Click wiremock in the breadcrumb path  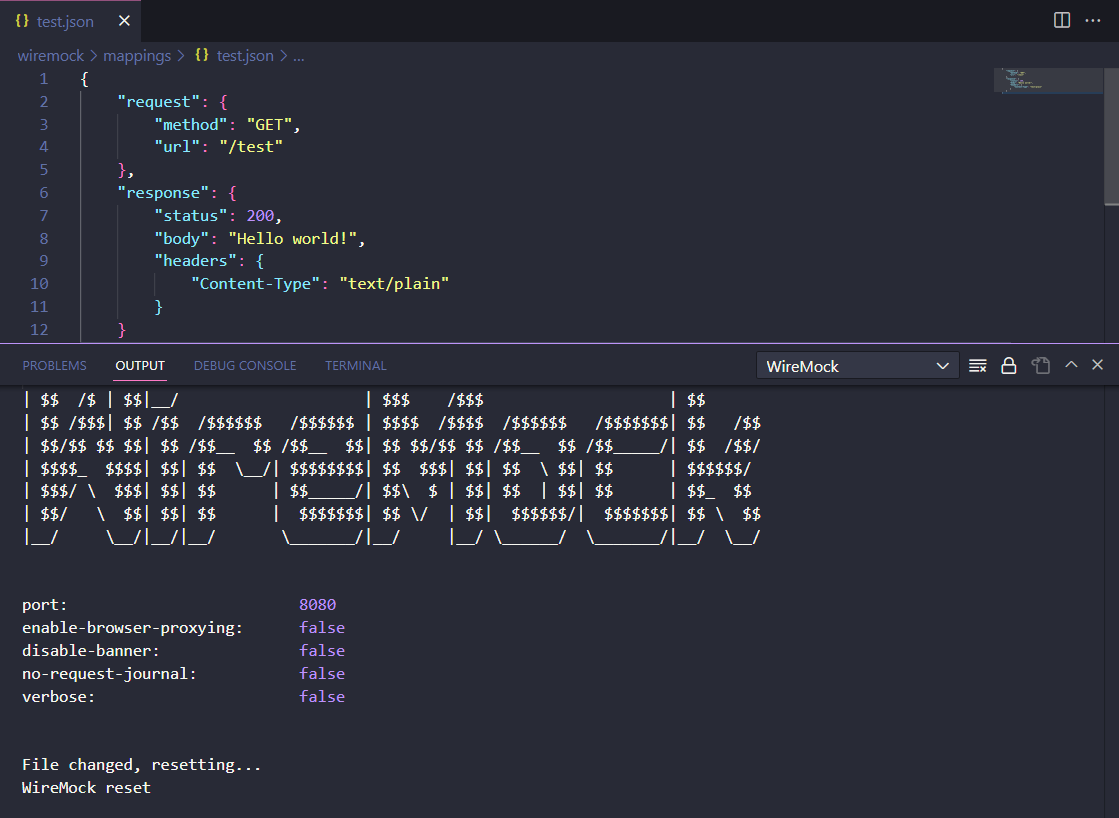(51, 56)
